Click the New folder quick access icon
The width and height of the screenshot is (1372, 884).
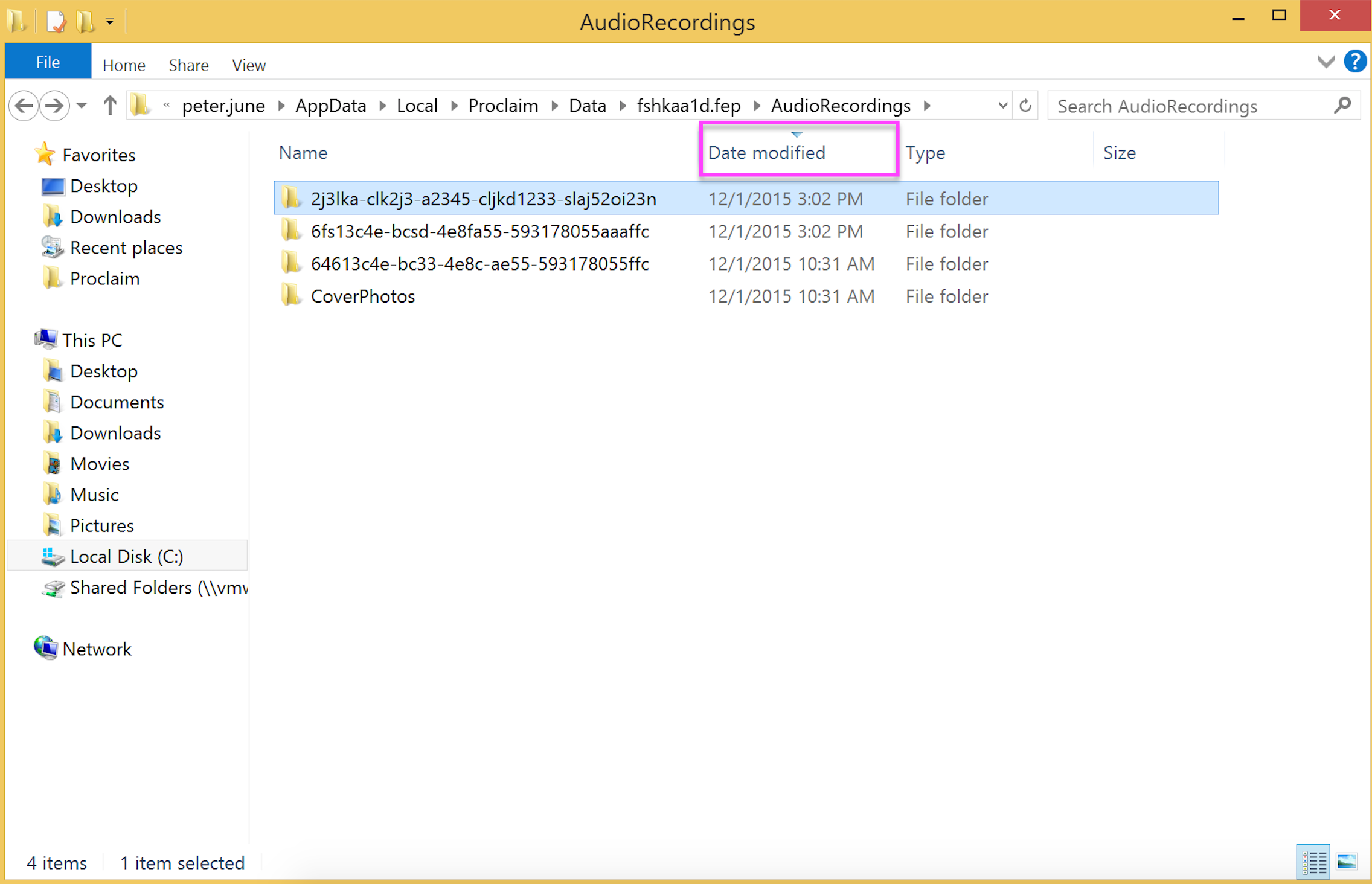coord(85,22)
